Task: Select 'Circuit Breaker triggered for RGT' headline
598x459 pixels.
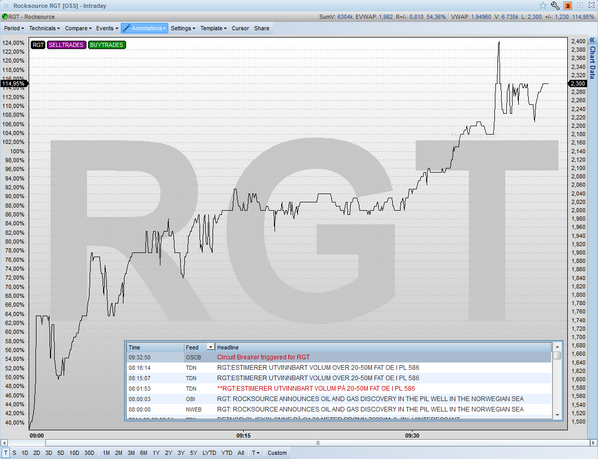Action: [263, 357]
